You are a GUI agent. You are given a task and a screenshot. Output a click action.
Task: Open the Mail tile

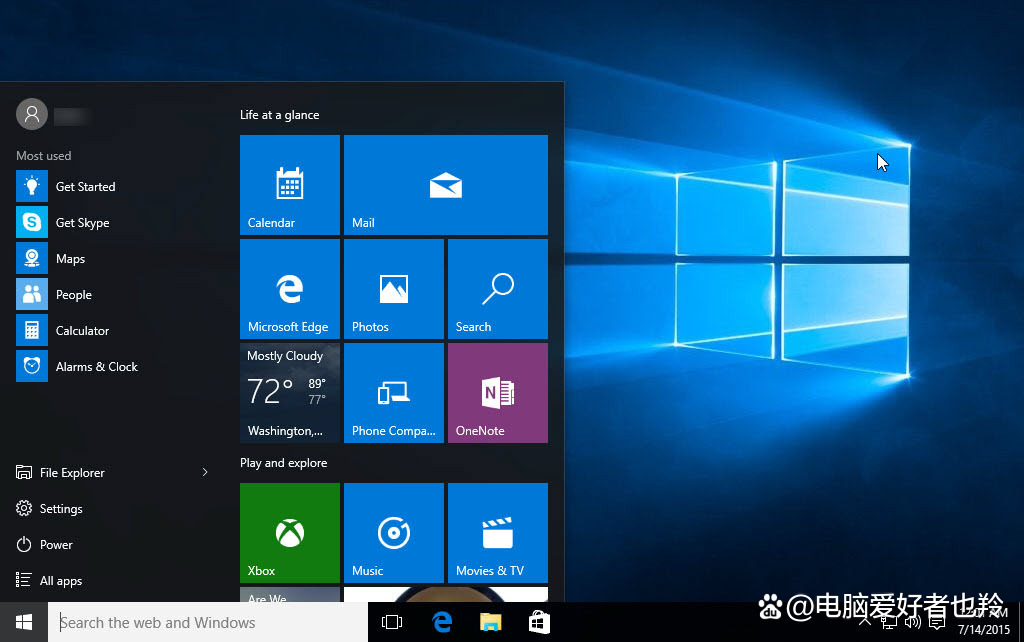tap(446, 185)
